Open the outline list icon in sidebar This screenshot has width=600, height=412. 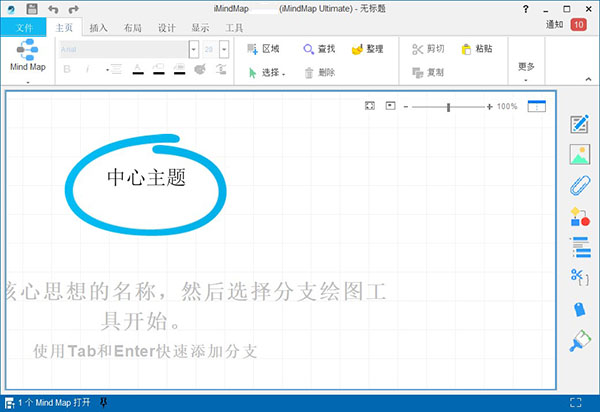(579, 246)
